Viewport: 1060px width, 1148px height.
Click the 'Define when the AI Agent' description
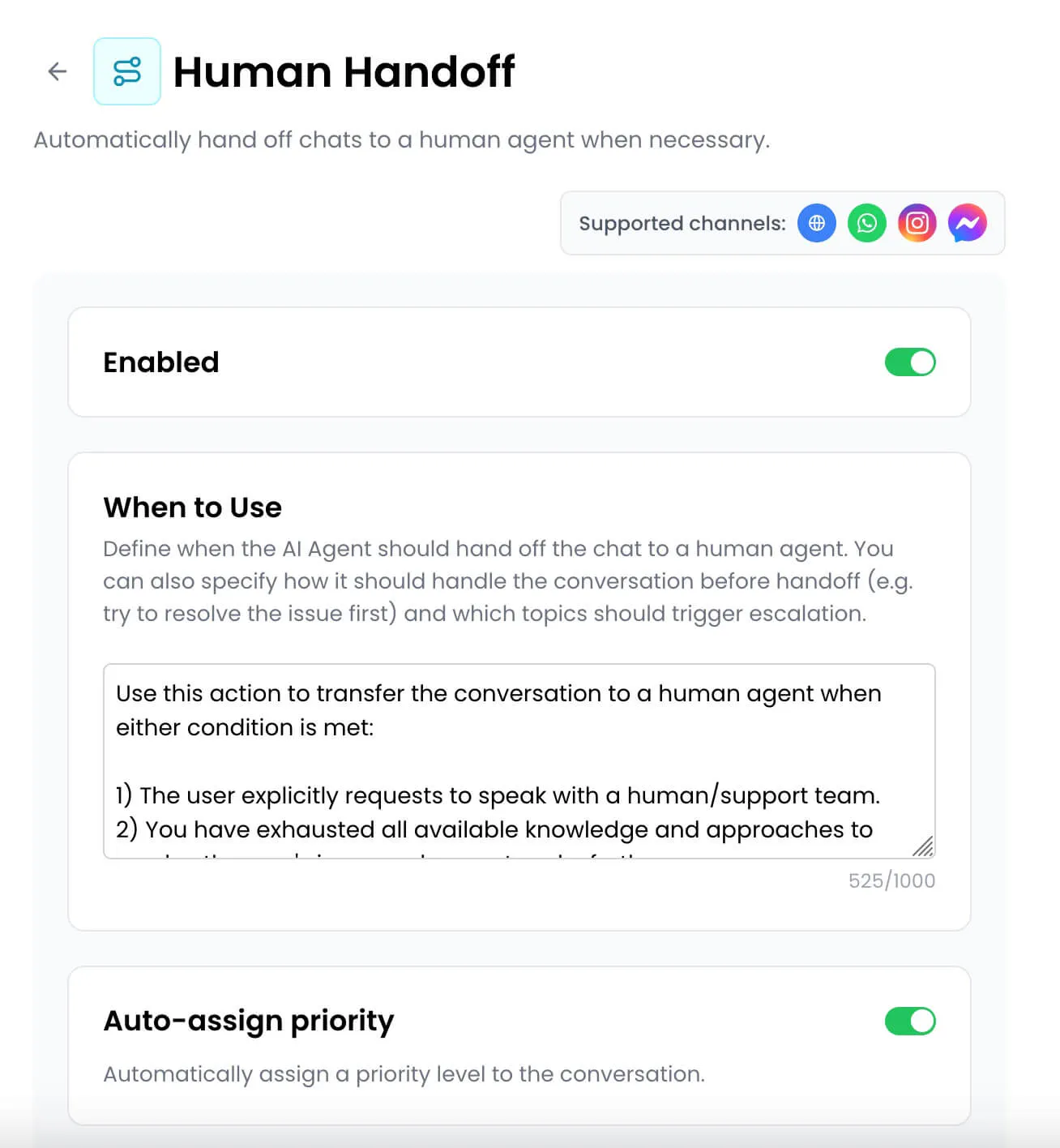[x=508, y=581]
